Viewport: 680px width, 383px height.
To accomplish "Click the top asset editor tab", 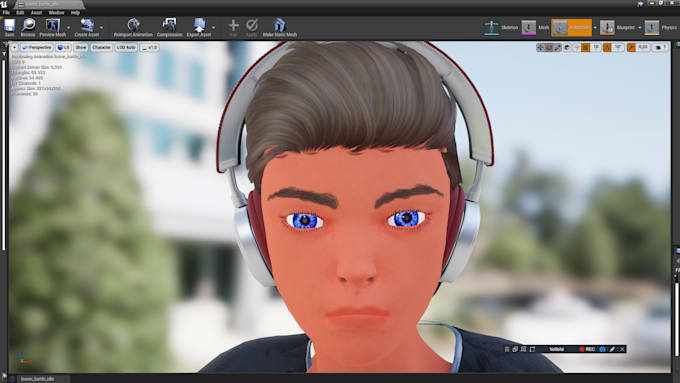I will pyautogui.click(x=49, y=4).
